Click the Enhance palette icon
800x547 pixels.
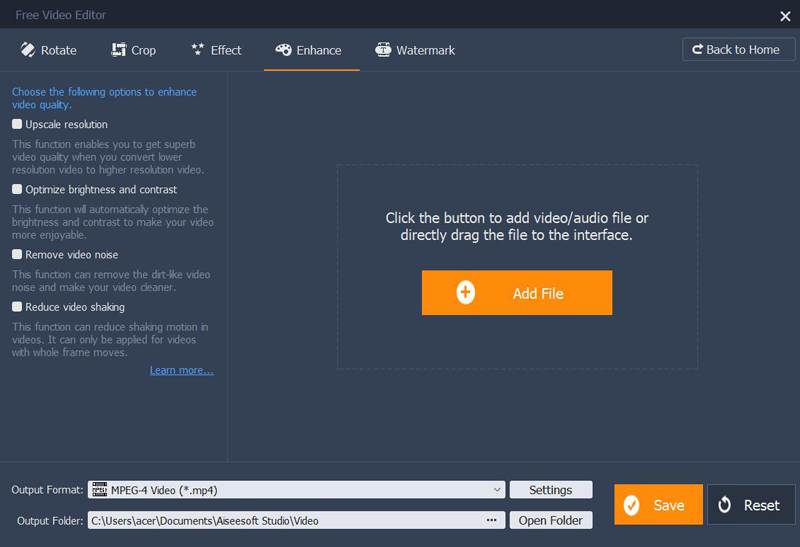point(283,50)
